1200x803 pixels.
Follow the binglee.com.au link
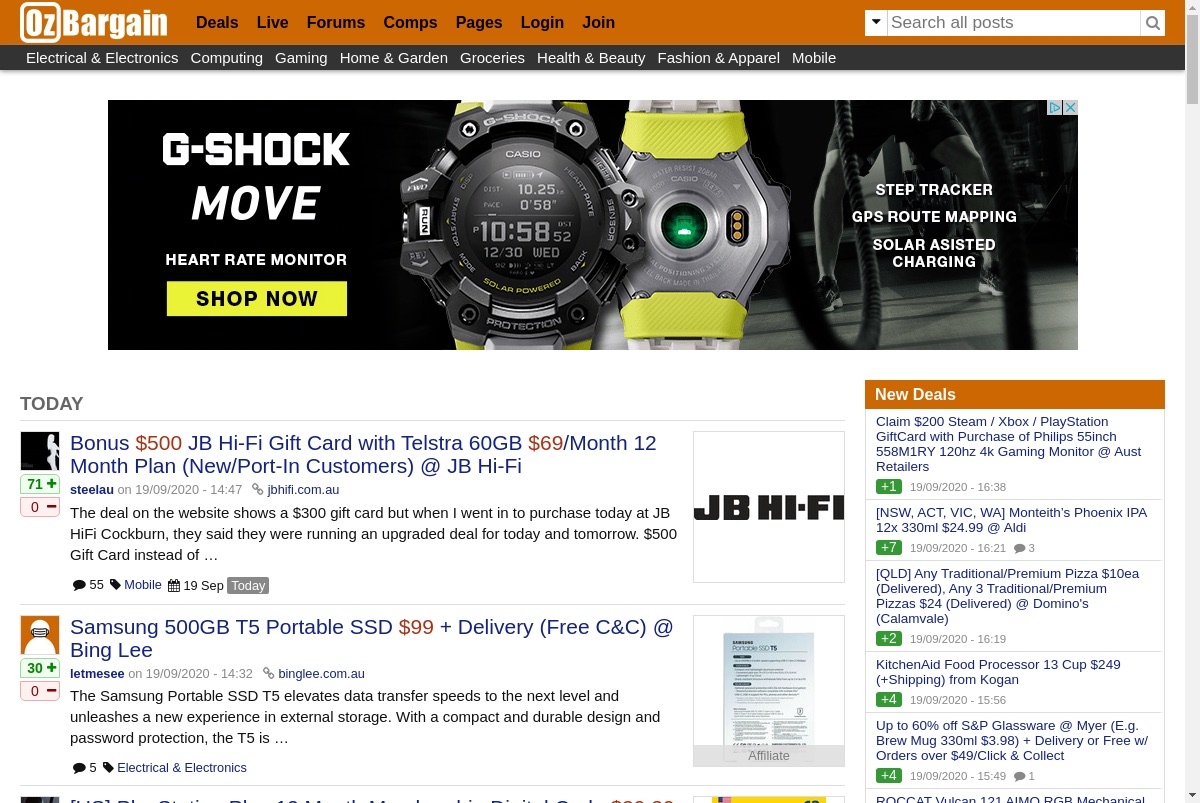(x=321, y=674)
